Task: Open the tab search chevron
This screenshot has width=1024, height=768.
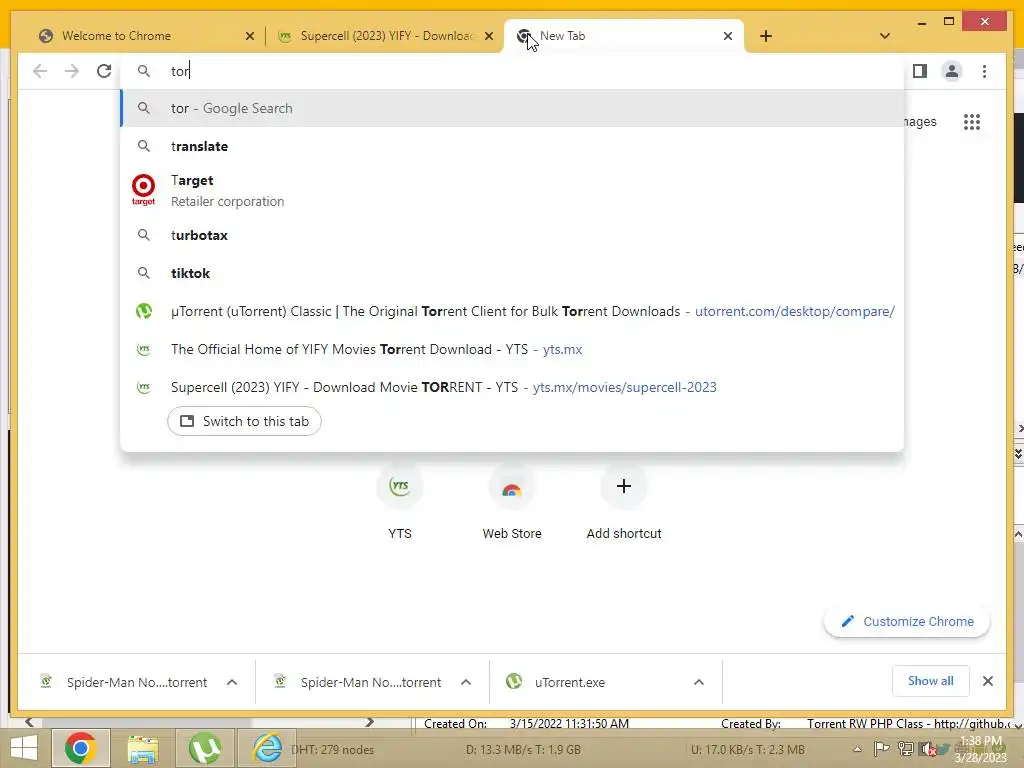Action: tap(885, 36)
